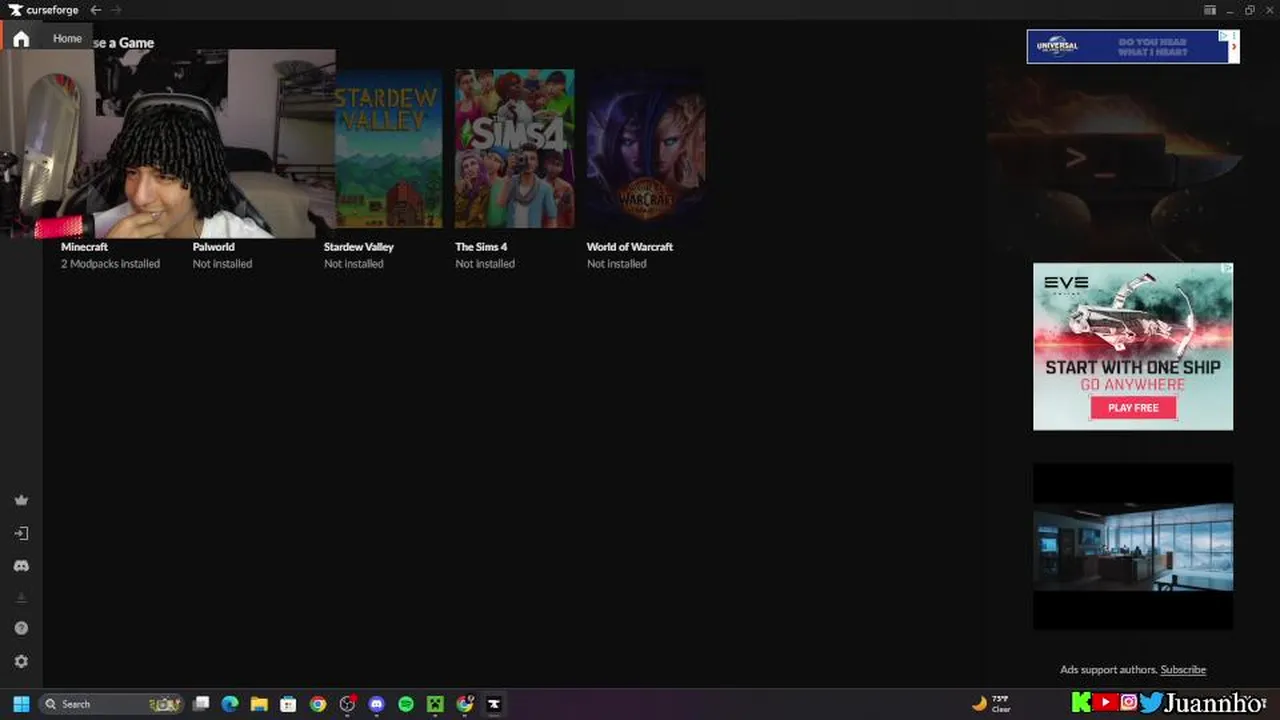The height and width of the screenshot is (720, 1280).
Task: Open the second Chrome profile icon on the taskbar
Action: point(464,704)
